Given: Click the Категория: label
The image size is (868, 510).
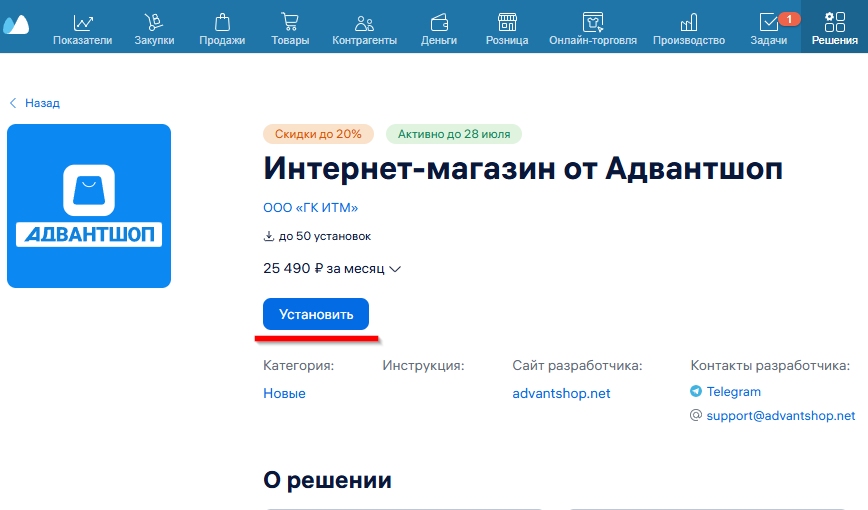Looking at the screenshot, I should click(x=298, y=365).
